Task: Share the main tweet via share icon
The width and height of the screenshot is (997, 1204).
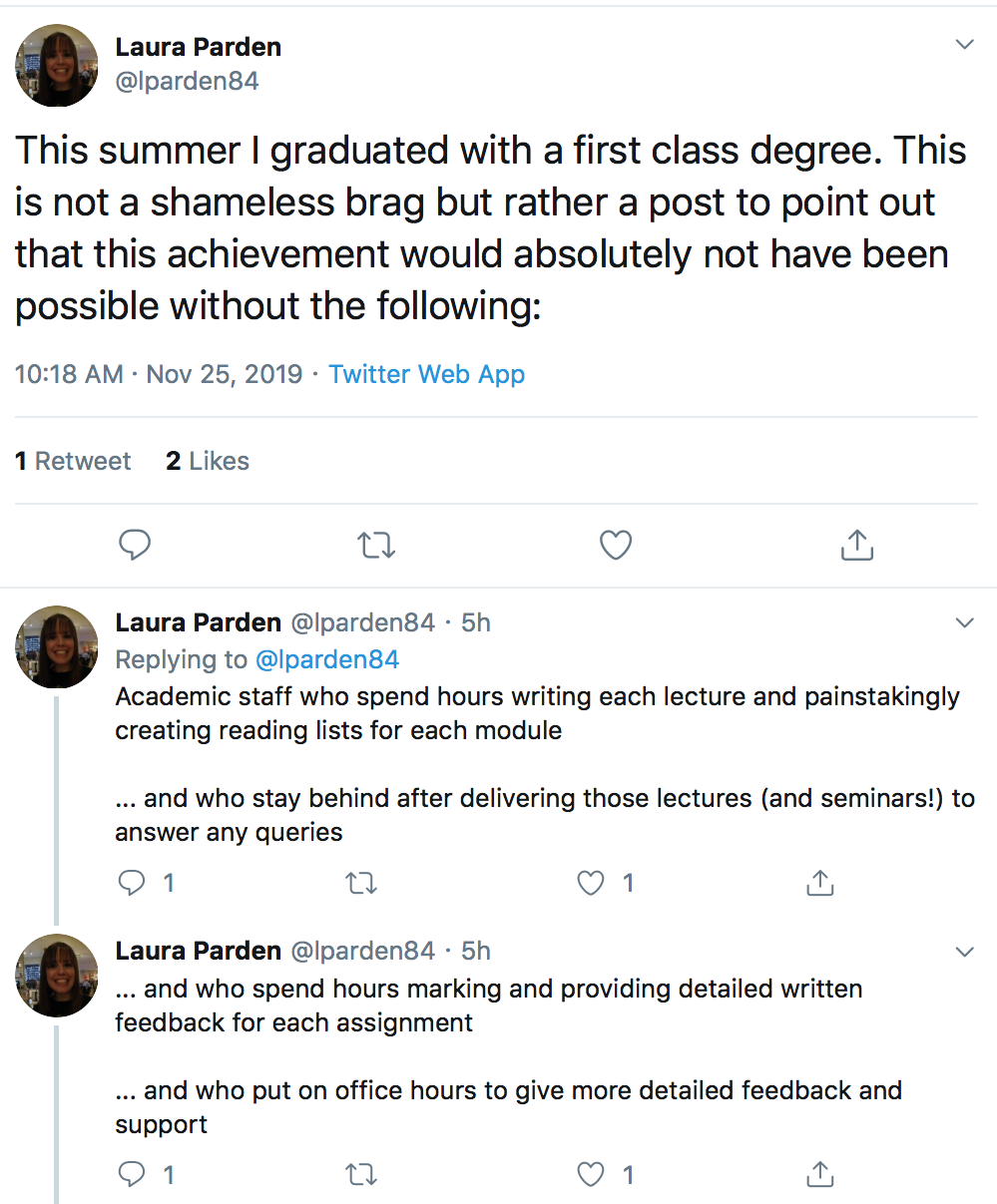Action: [856, 545]
